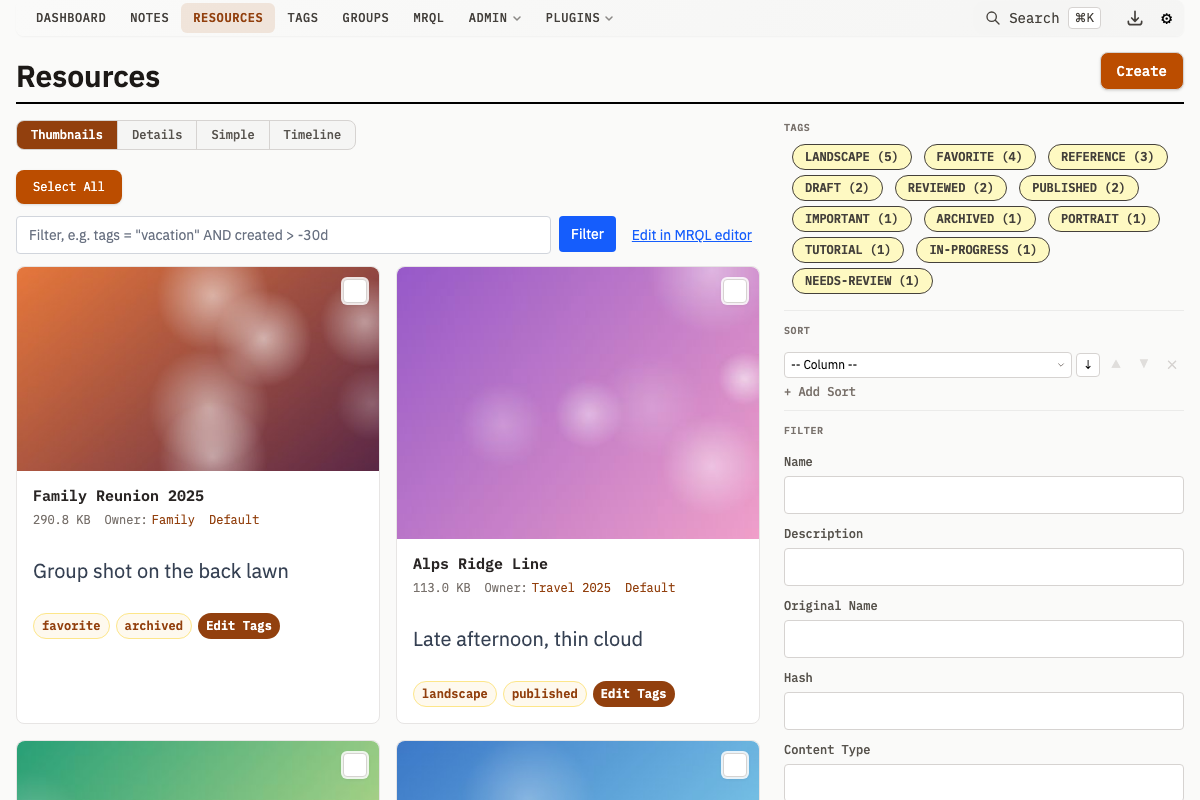Image resolution: width=1200 pixels, height=800 pixels.
Task: Open the Tags page in navigation
Action: pyautogui.click(x=303, y=18)
